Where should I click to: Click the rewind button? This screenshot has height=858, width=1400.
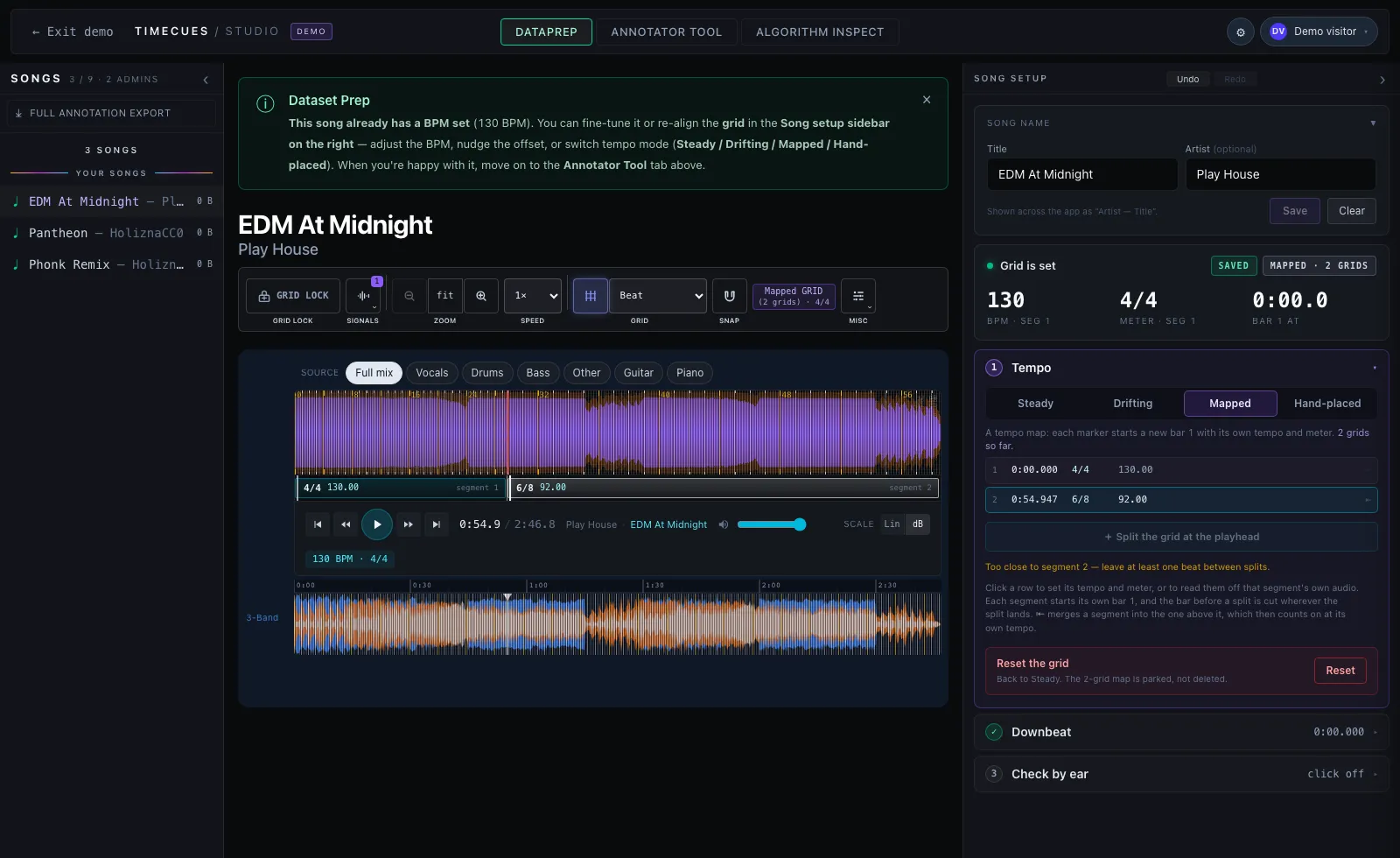click(346, 524)
